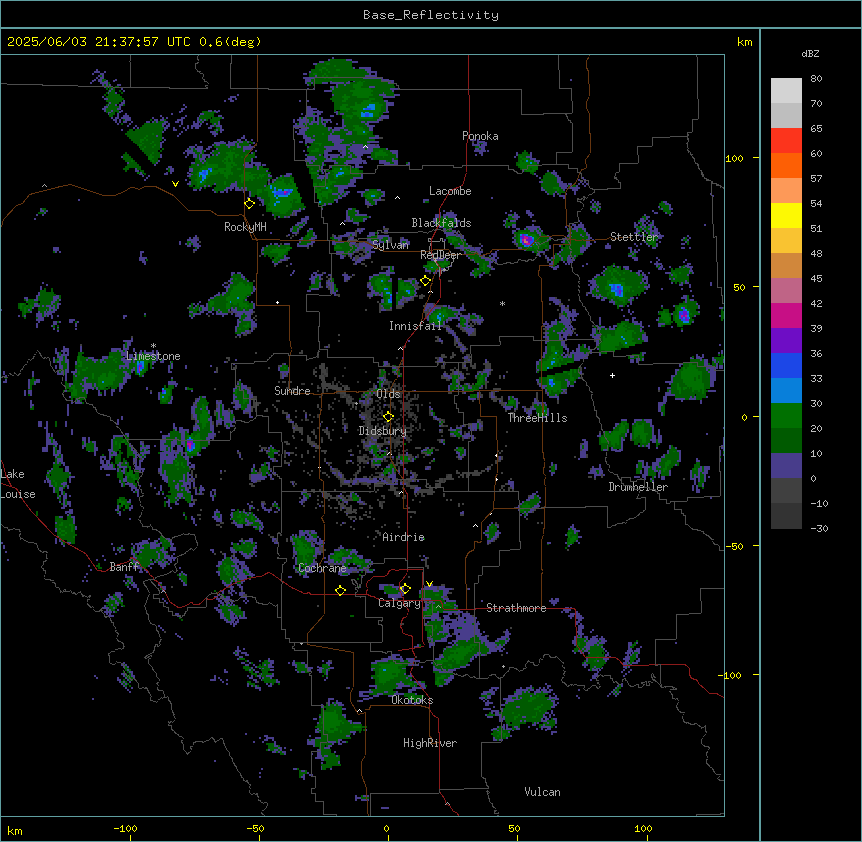Click the dBZ legend heading
862x842 pixels.
click(810, 53)
